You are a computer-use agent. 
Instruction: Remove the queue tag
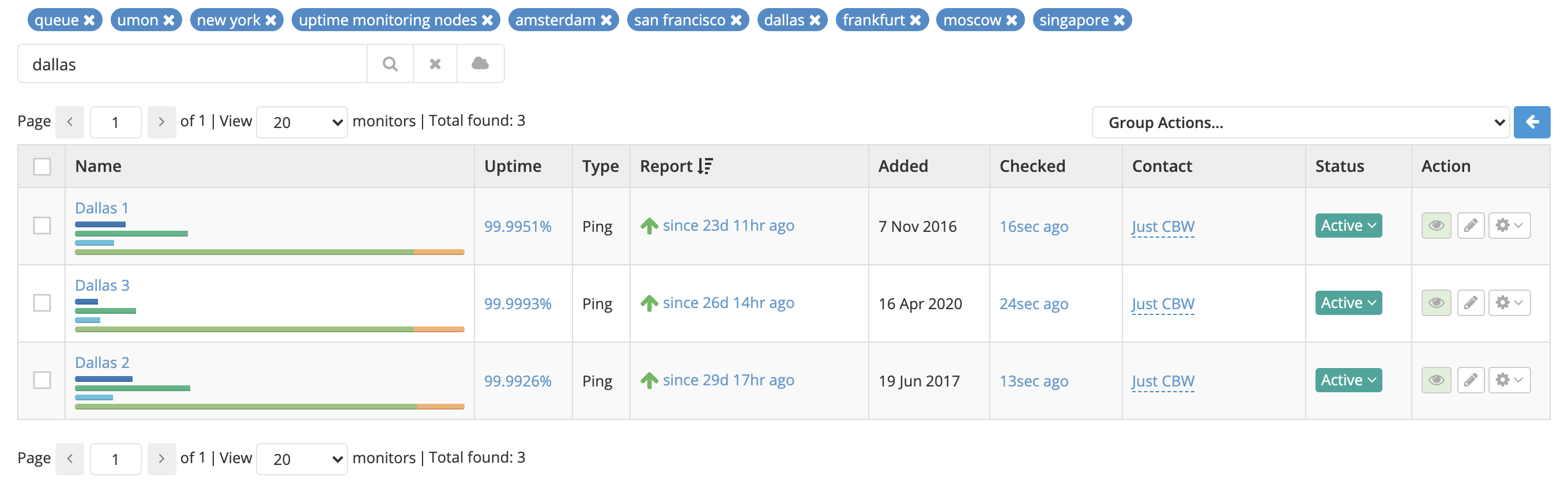[x=89, y=20]
